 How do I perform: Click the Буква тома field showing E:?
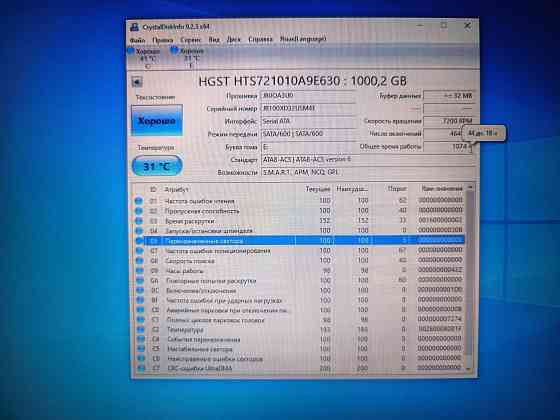click(x=309, y=147)
